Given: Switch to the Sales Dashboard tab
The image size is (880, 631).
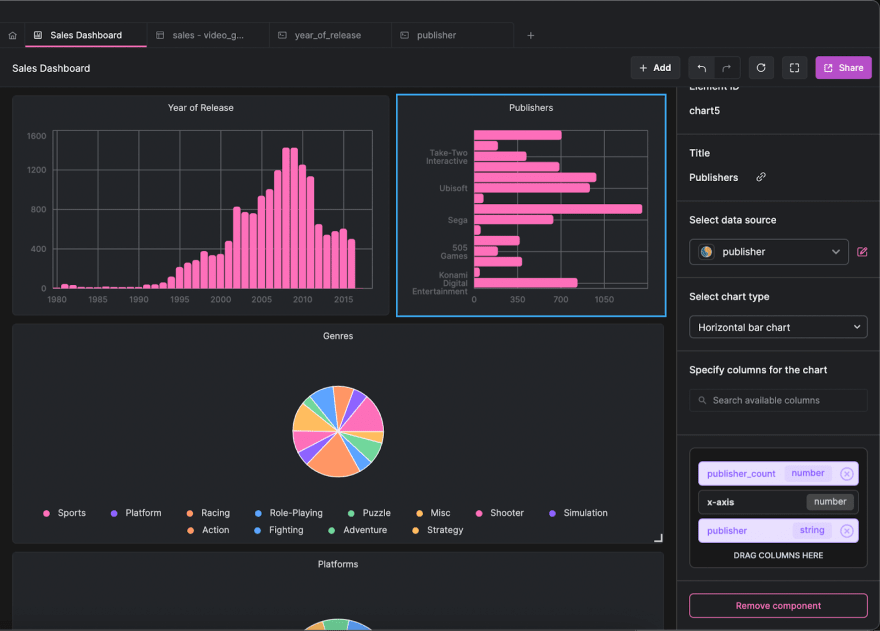Looking at the screenshot, I should coord(86,35).
